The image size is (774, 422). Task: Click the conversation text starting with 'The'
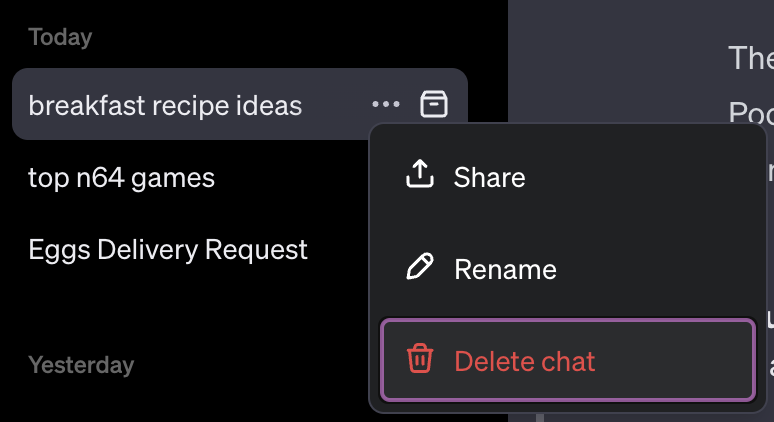pos(751,58)
